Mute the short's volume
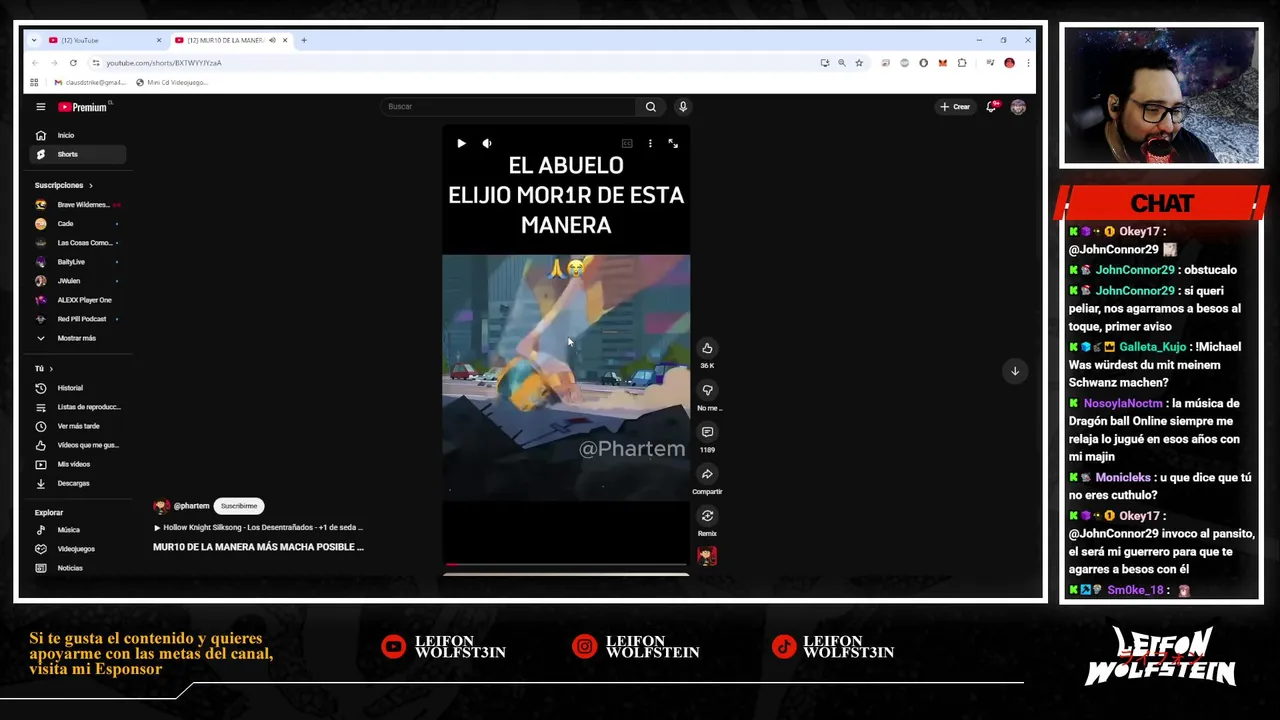Image resolution: width=1280 pixels, height=720 pixels. (x=487, y=143)
